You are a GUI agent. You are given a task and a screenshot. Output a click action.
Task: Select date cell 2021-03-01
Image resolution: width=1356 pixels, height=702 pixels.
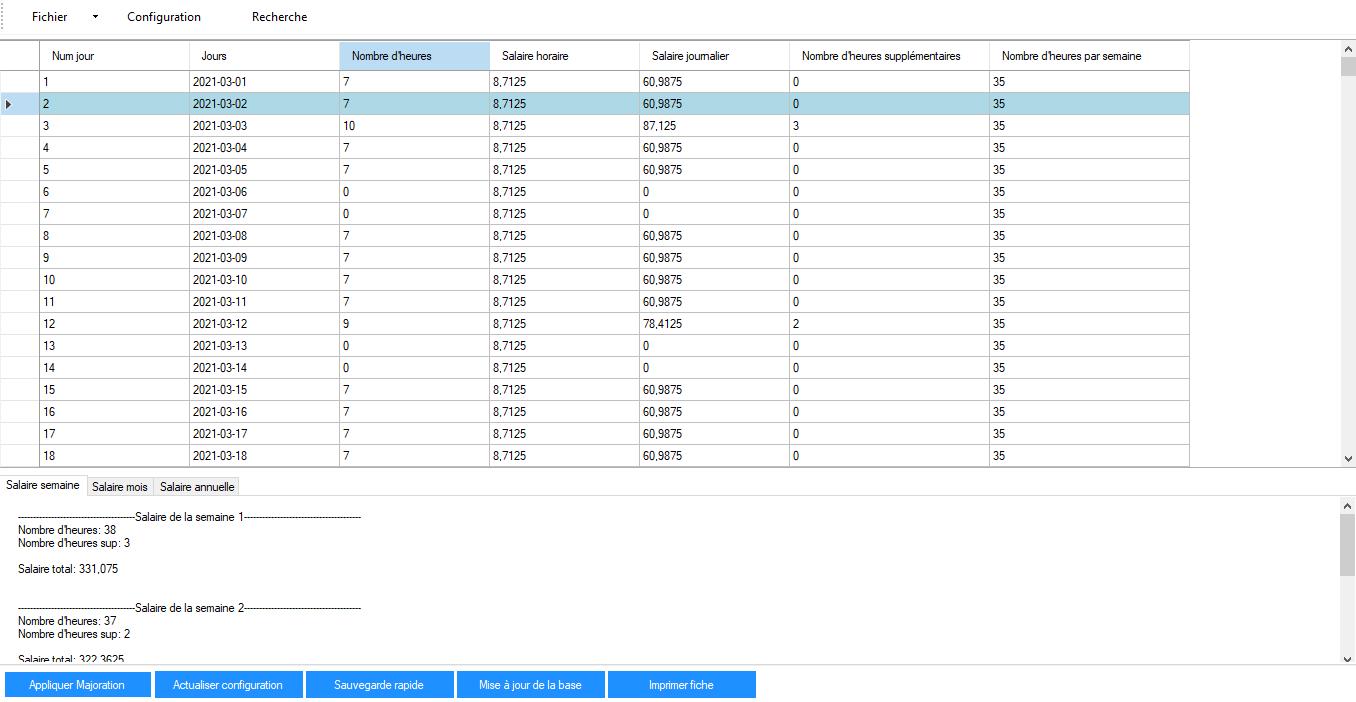pos(264,82)
